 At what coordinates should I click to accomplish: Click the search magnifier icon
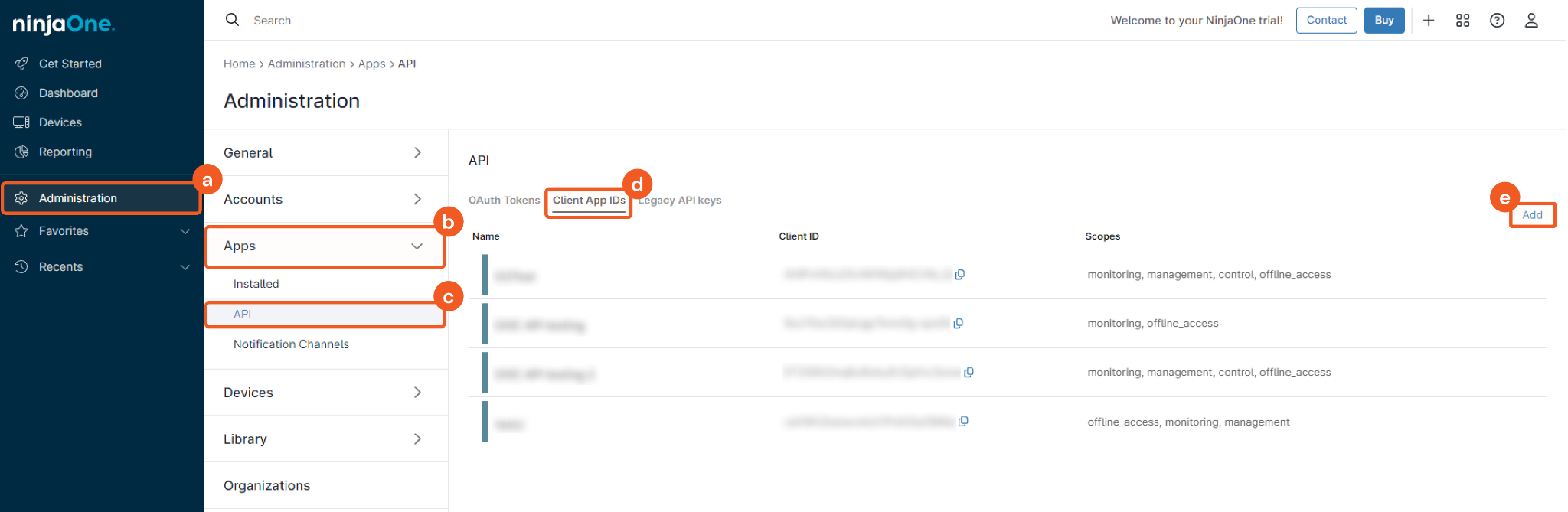(x=232, y=20)
